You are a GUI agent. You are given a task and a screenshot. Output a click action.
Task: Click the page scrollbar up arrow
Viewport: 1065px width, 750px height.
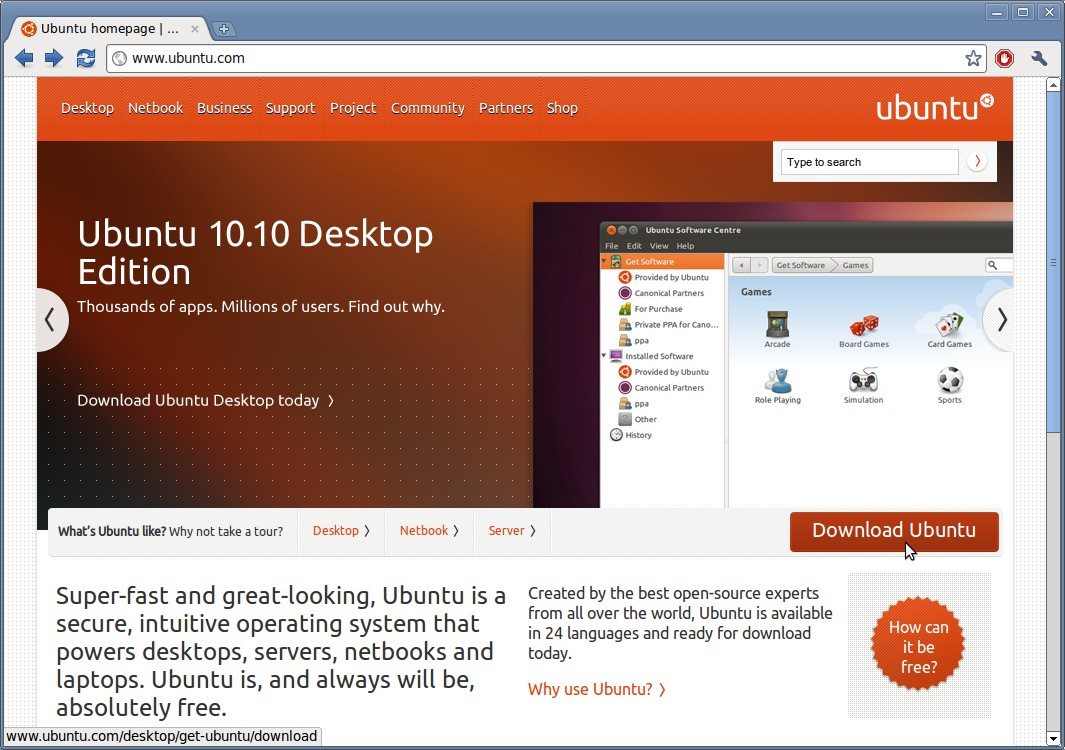coord(1053,85)
